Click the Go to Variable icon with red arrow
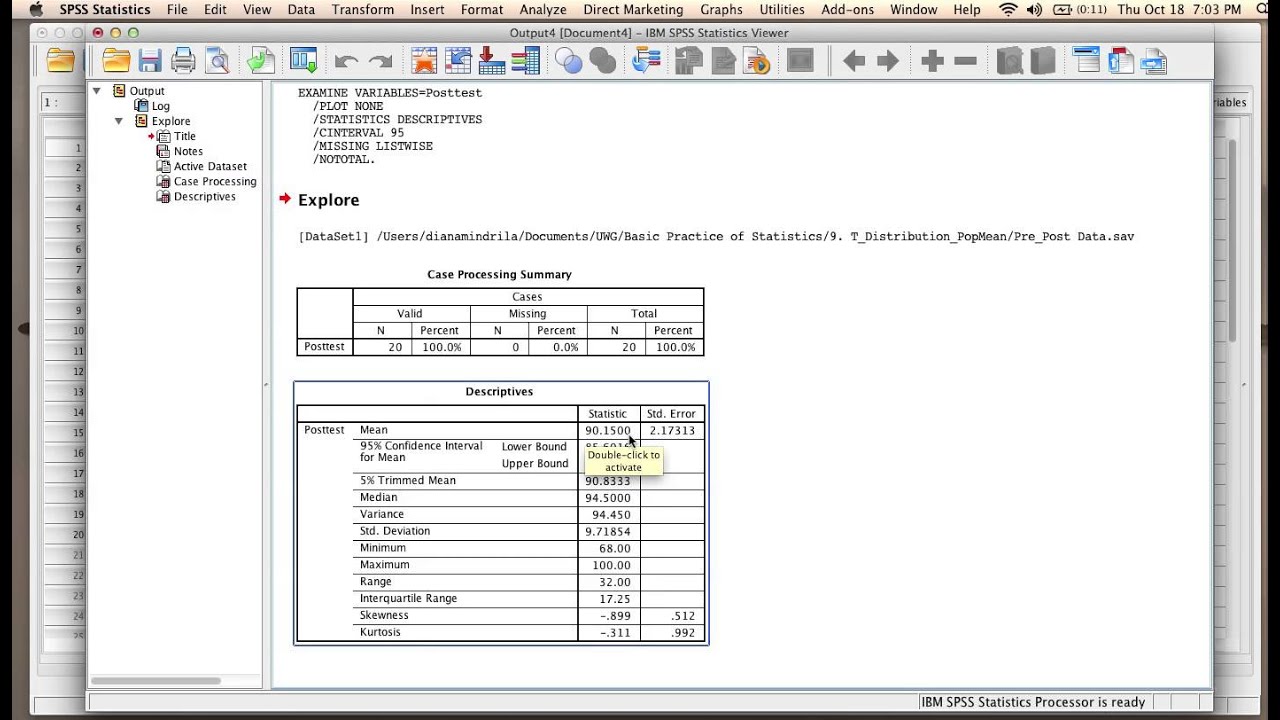1280x720 pixels. (x=492, y=61)
